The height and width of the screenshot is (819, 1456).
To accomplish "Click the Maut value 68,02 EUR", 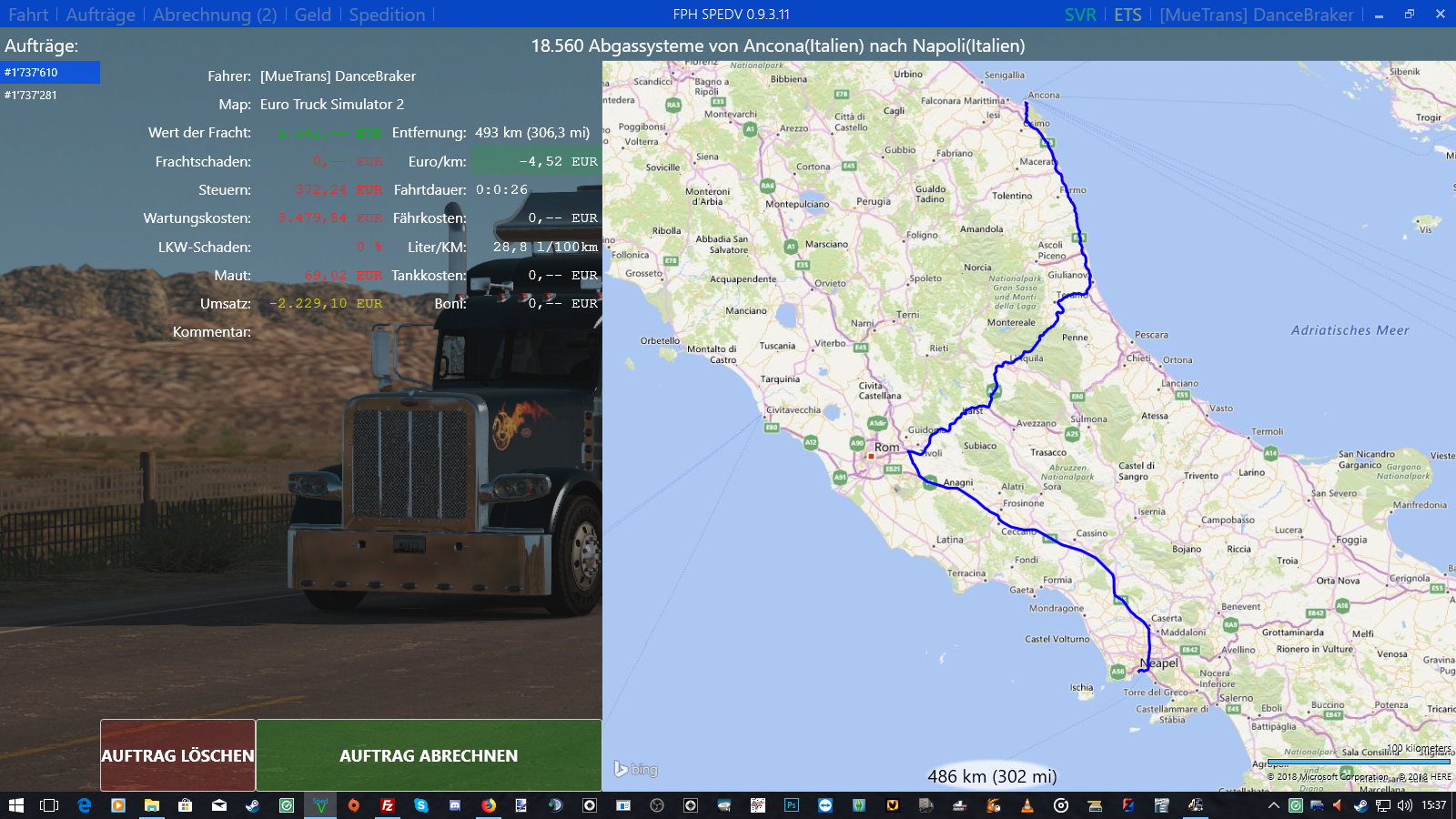I will click(x=343, y=275).
